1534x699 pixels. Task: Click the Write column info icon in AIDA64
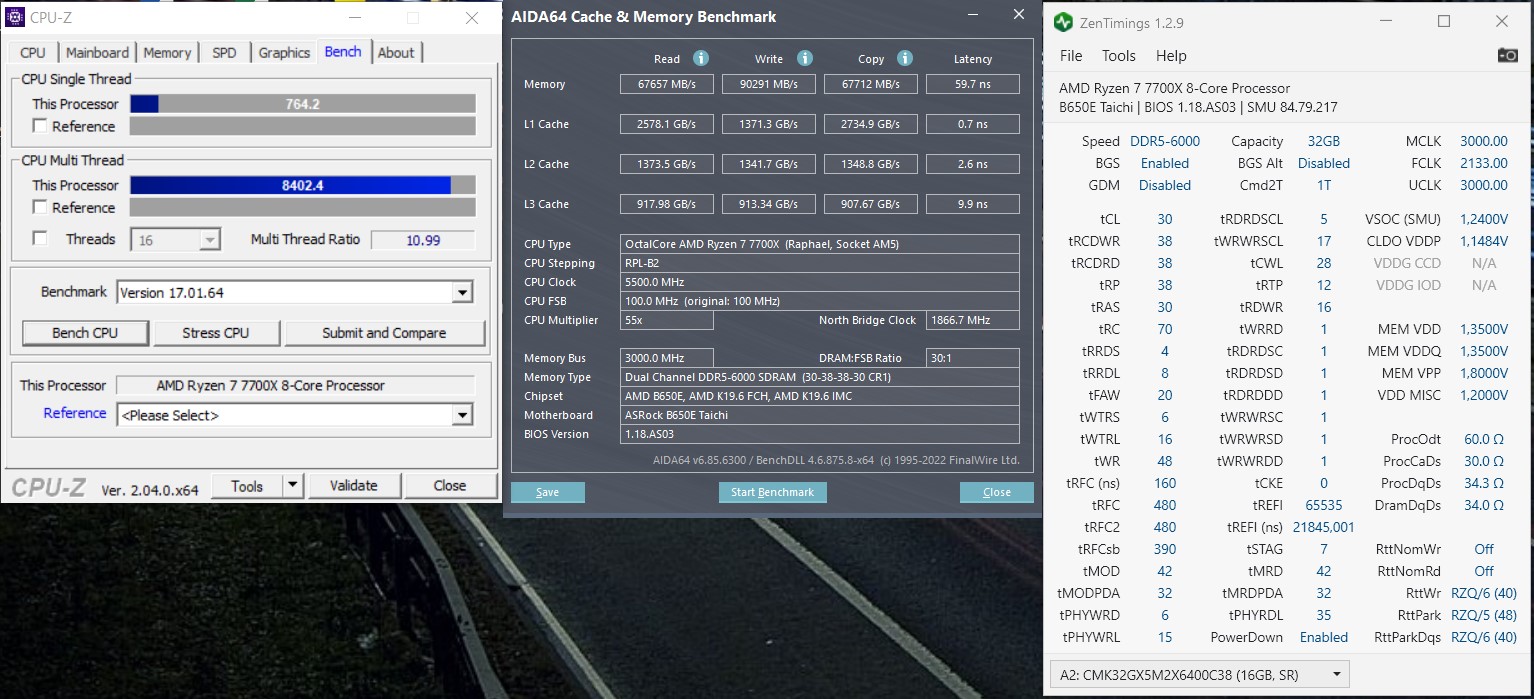[805, 58]
